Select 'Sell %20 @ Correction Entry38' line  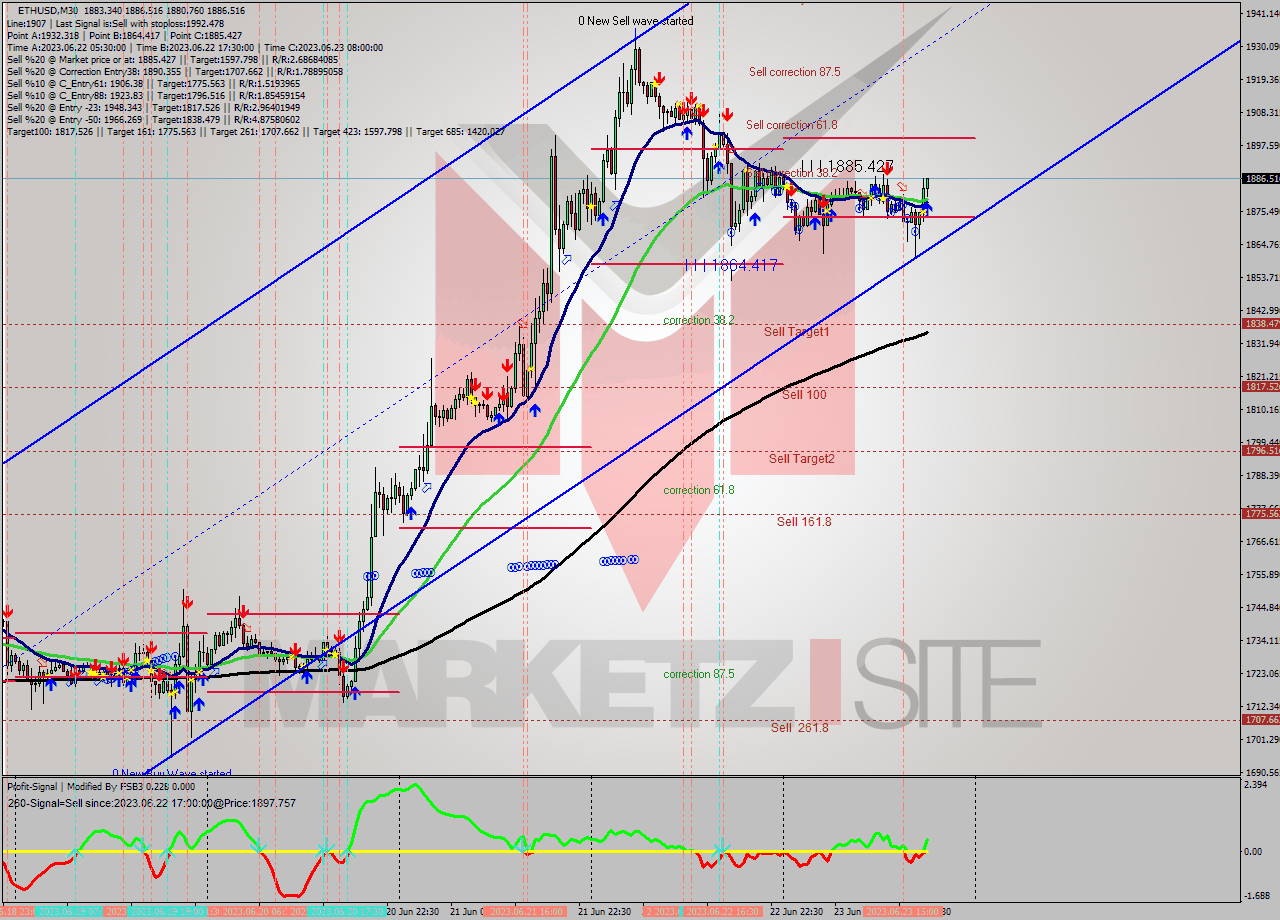tap(174, 71)
